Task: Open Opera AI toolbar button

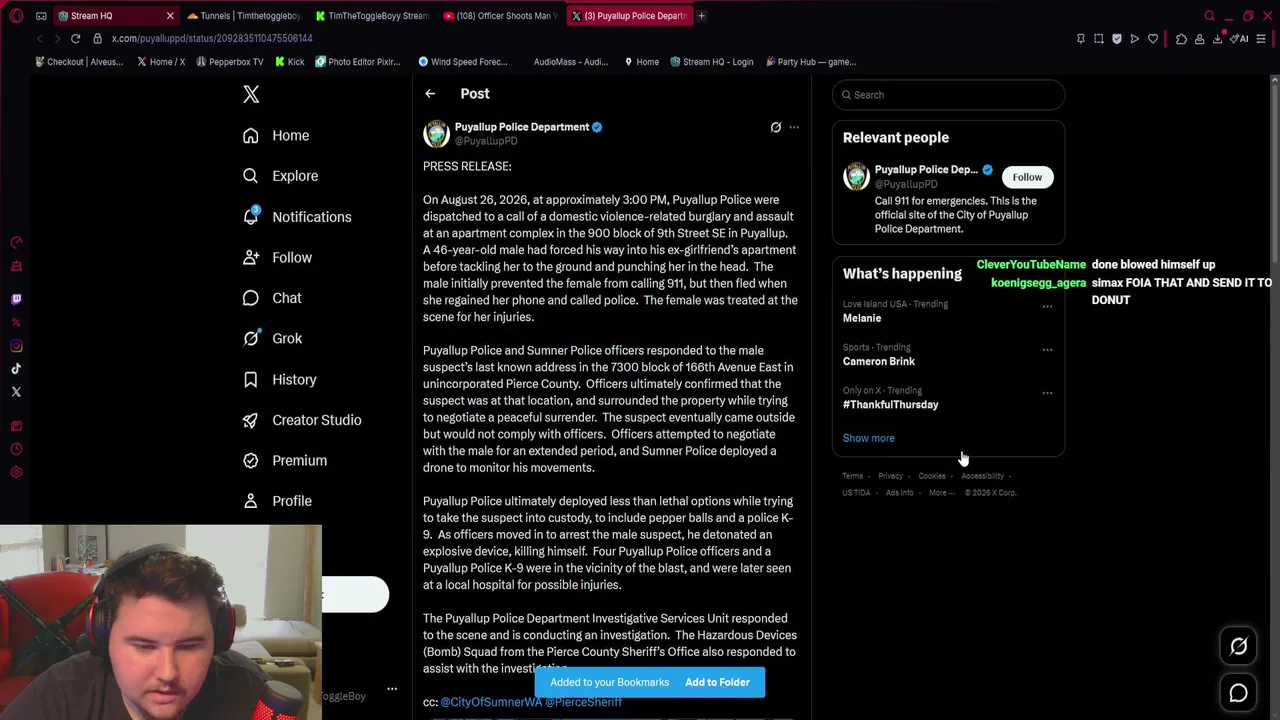Action: [1240, 39]
